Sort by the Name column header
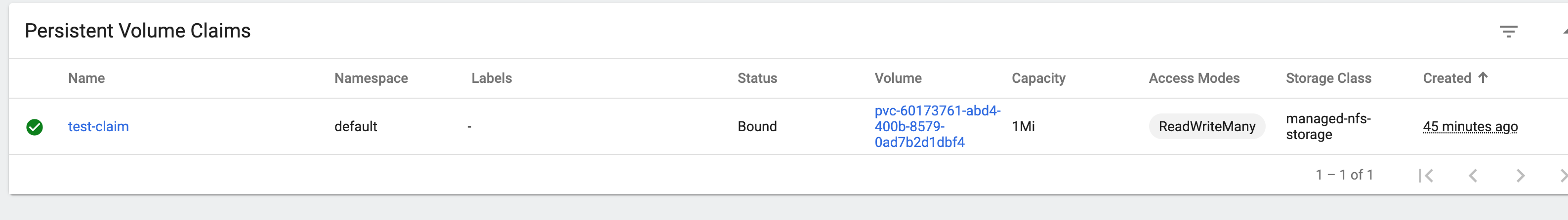Image resolution: width=1568 pixels, height=220 pixels. click(86, 78)
